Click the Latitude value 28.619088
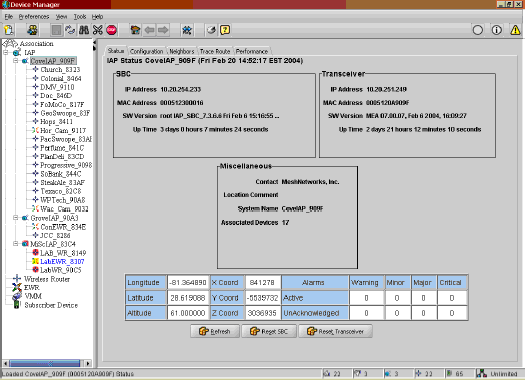Screen dimensions: 525x380 [x=188, y=298]
